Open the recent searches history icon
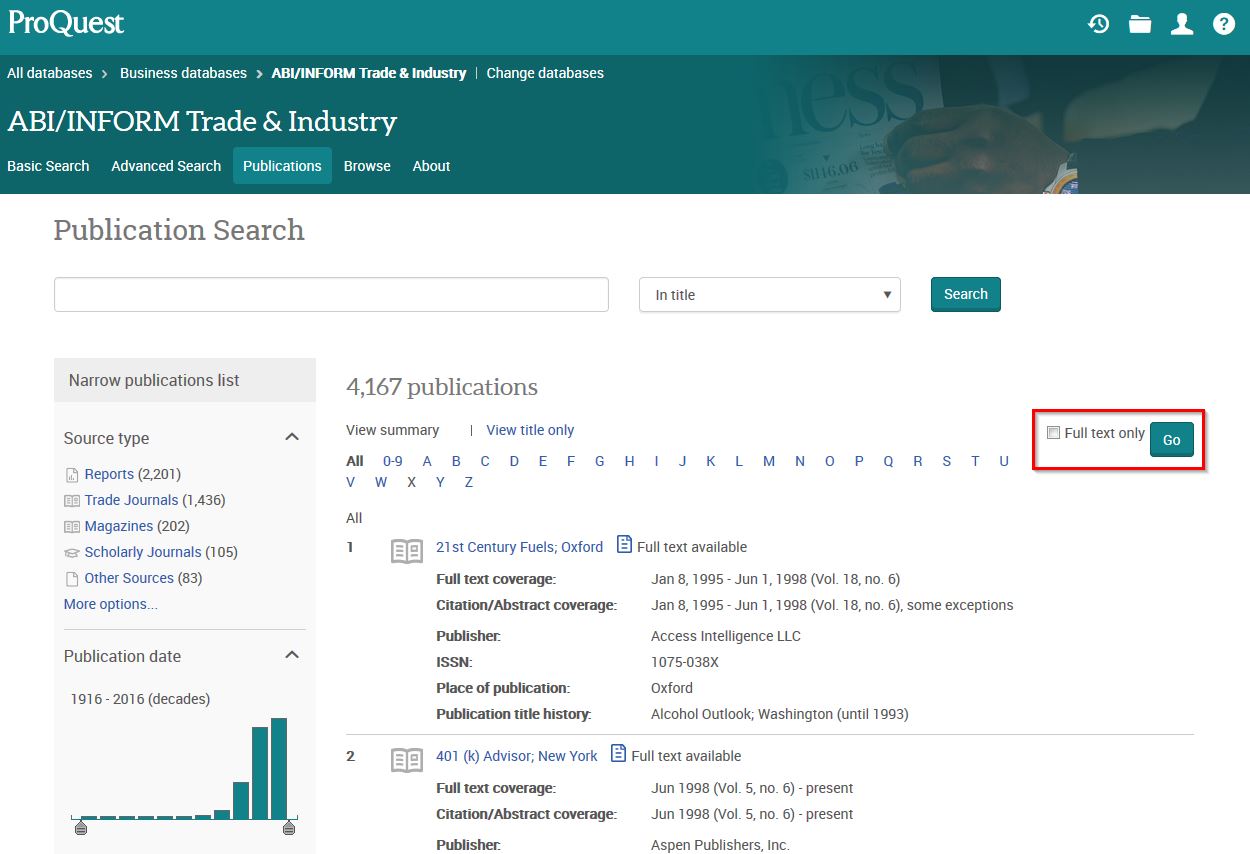 click(x=1098, y=24)
